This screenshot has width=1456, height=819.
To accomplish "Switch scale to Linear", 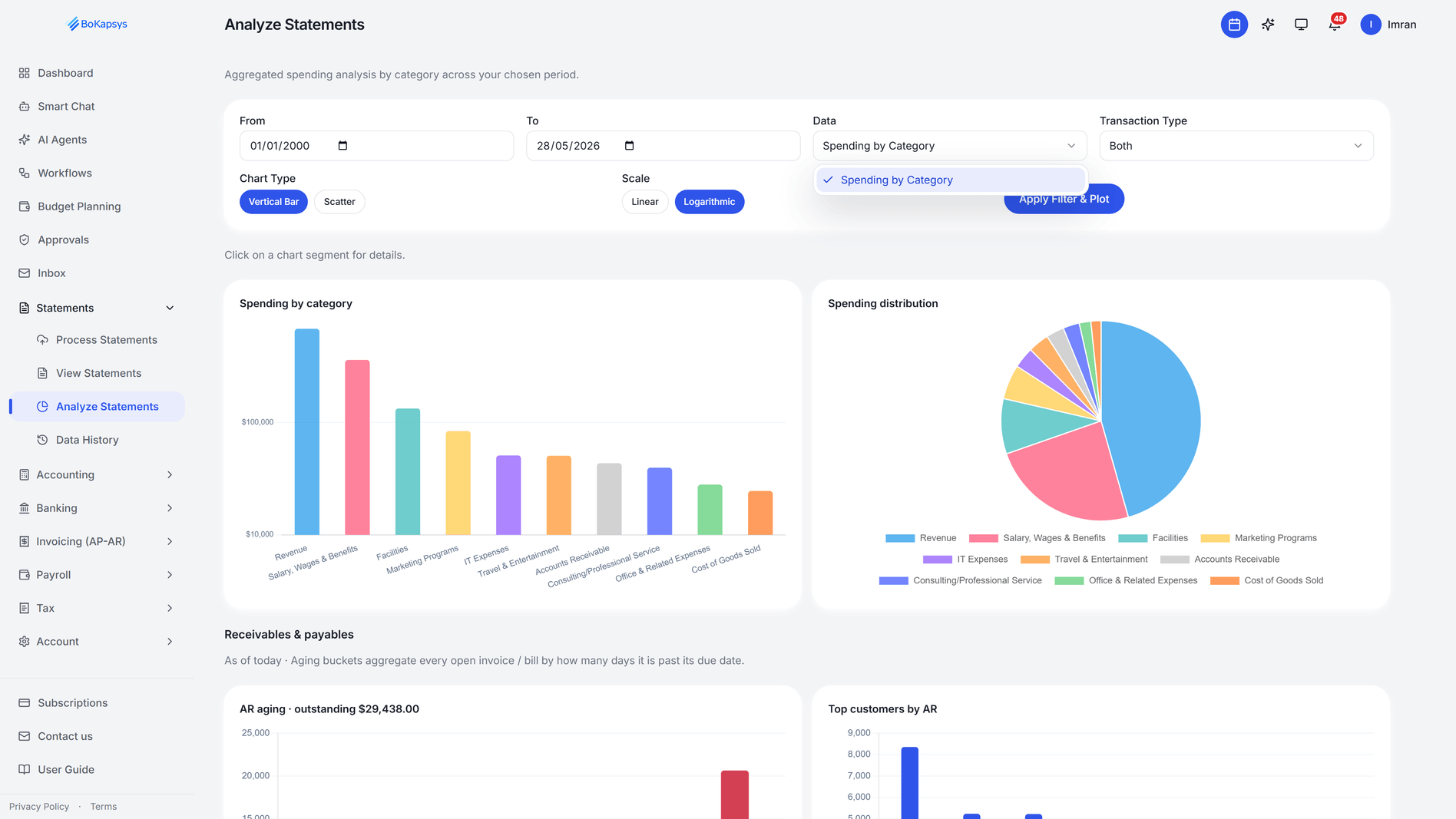I will pyautogui.click(x=645, y=202).
